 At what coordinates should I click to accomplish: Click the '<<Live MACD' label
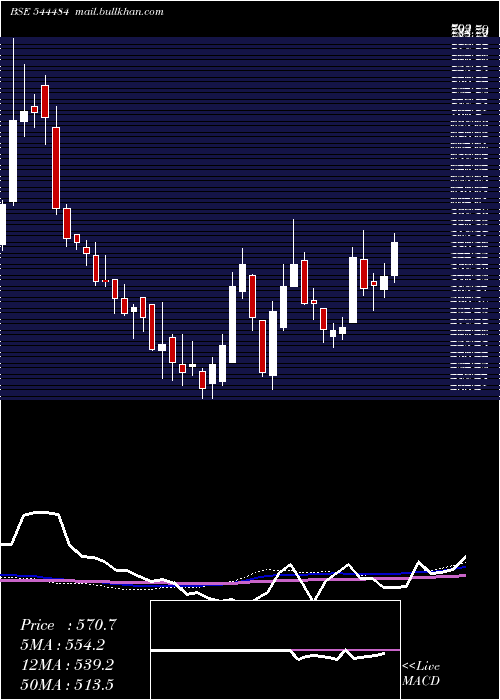point(421,674)
